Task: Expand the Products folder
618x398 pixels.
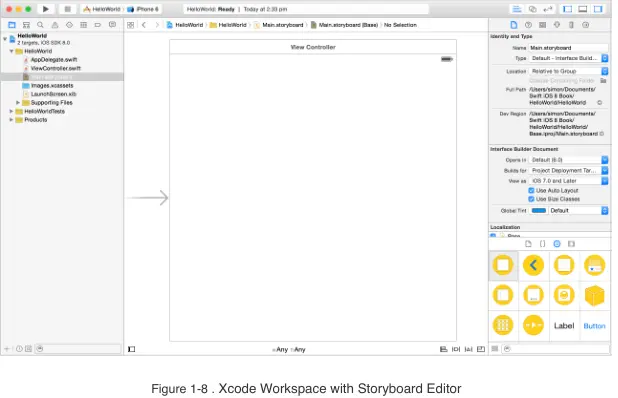Action: 11,120
